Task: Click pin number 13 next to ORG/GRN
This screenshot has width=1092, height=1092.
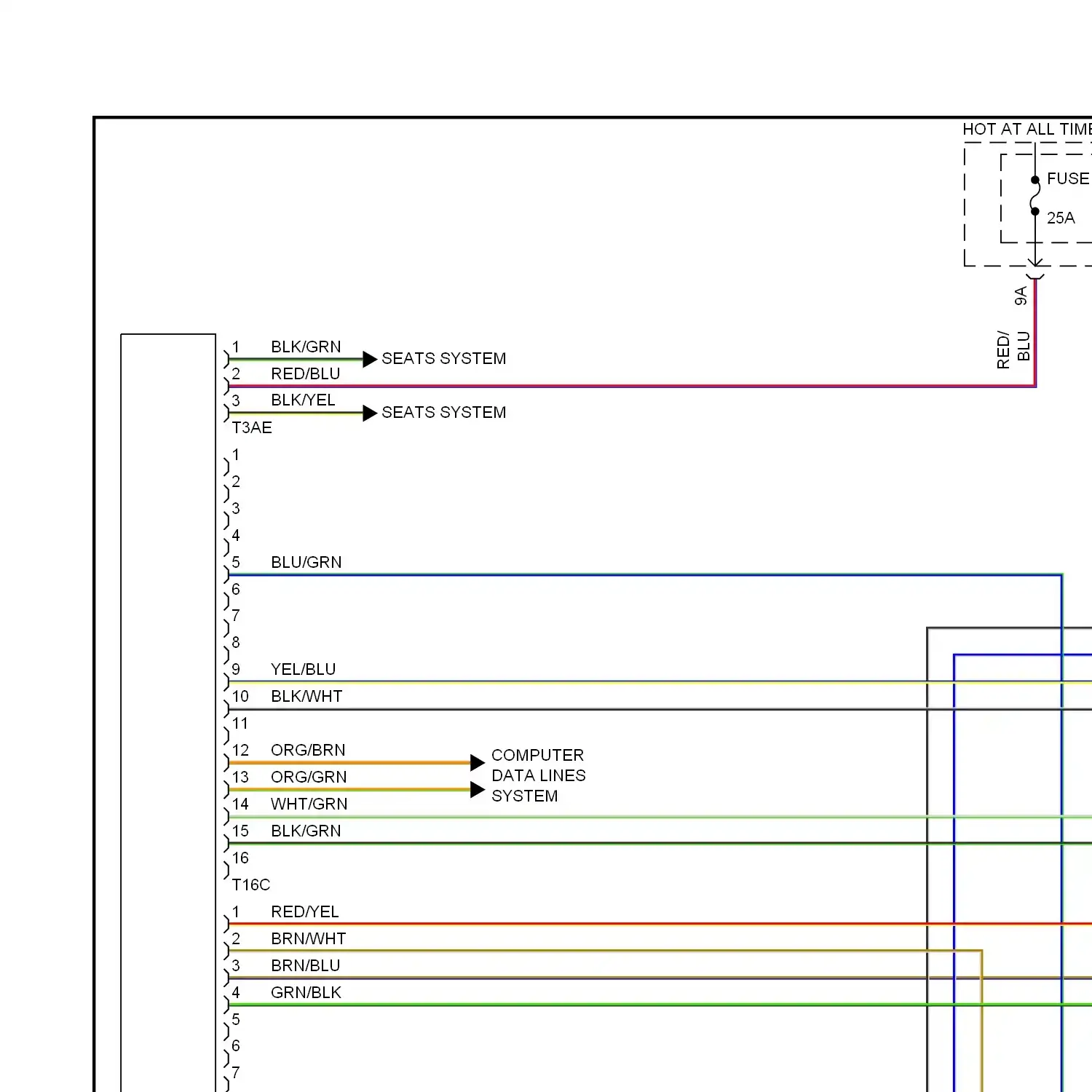Action: point(240,777)
